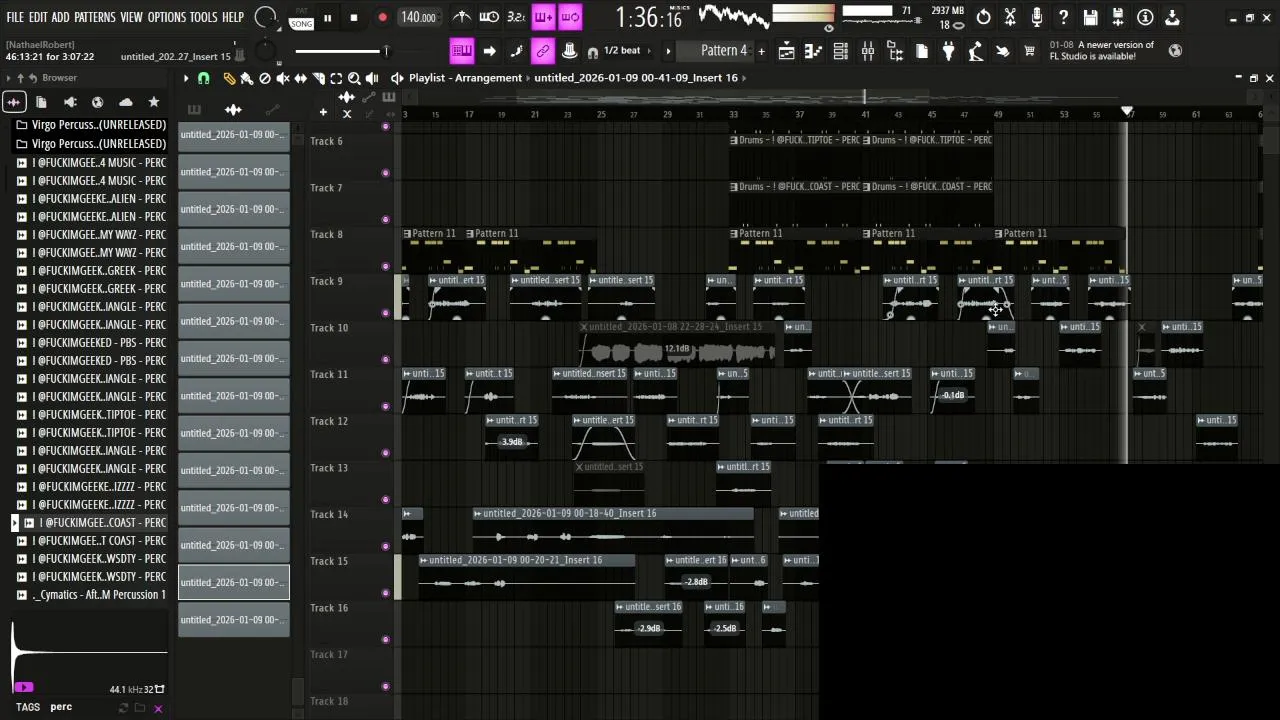
Task: Open the playlist options arrow menu
Action: [x=185, y=78]
